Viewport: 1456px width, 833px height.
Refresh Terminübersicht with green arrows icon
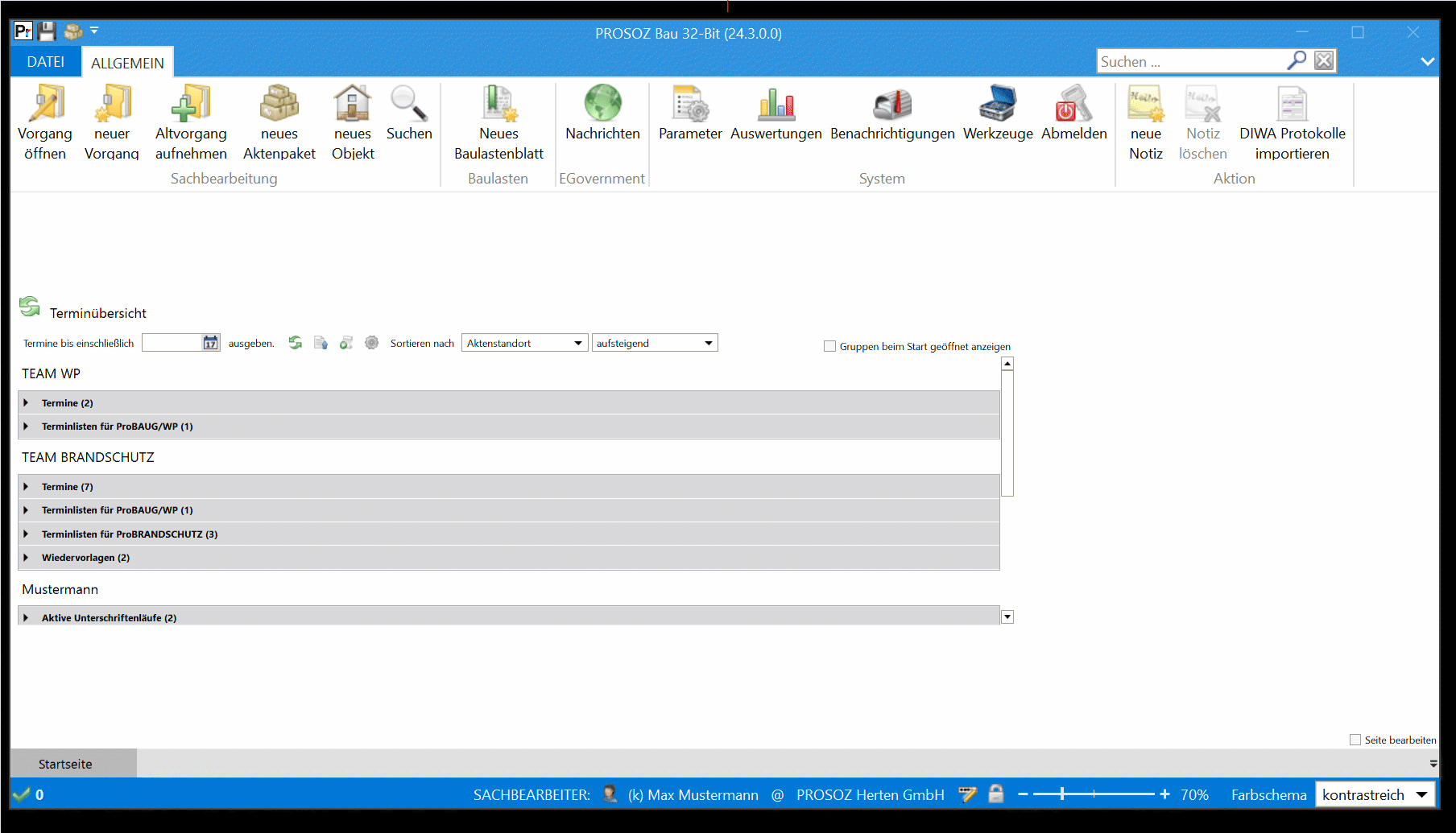coord(30,307)
